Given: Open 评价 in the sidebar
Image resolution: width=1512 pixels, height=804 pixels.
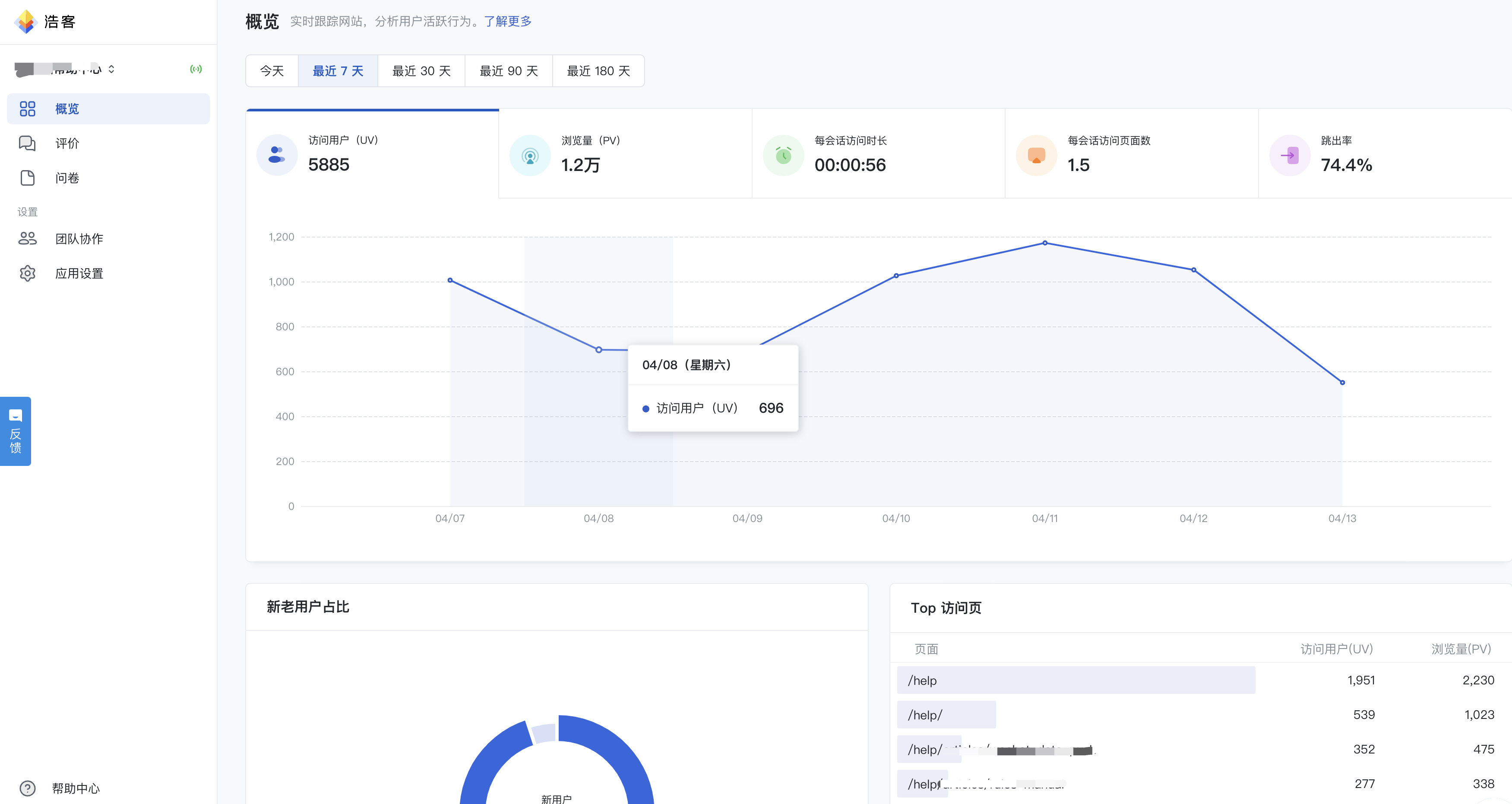Looking at the screenshot, I should (108, 143).
